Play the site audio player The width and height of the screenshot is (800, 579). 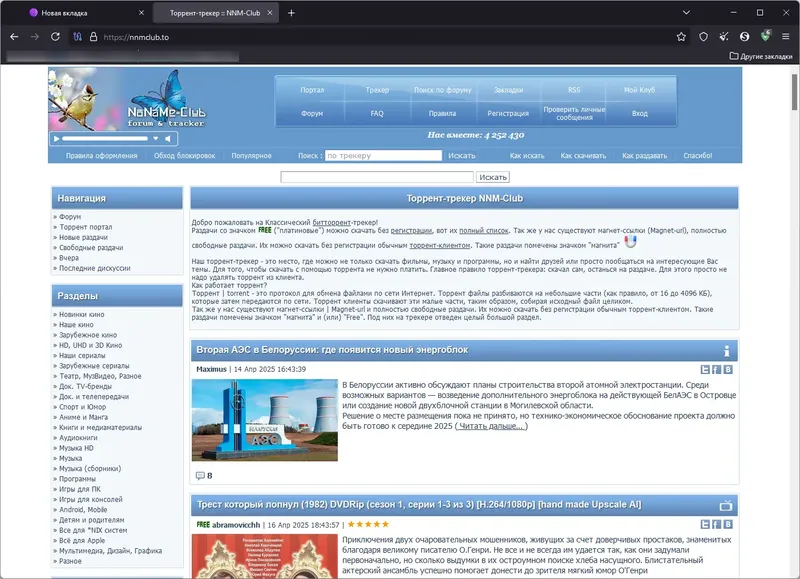coord(57,139)
